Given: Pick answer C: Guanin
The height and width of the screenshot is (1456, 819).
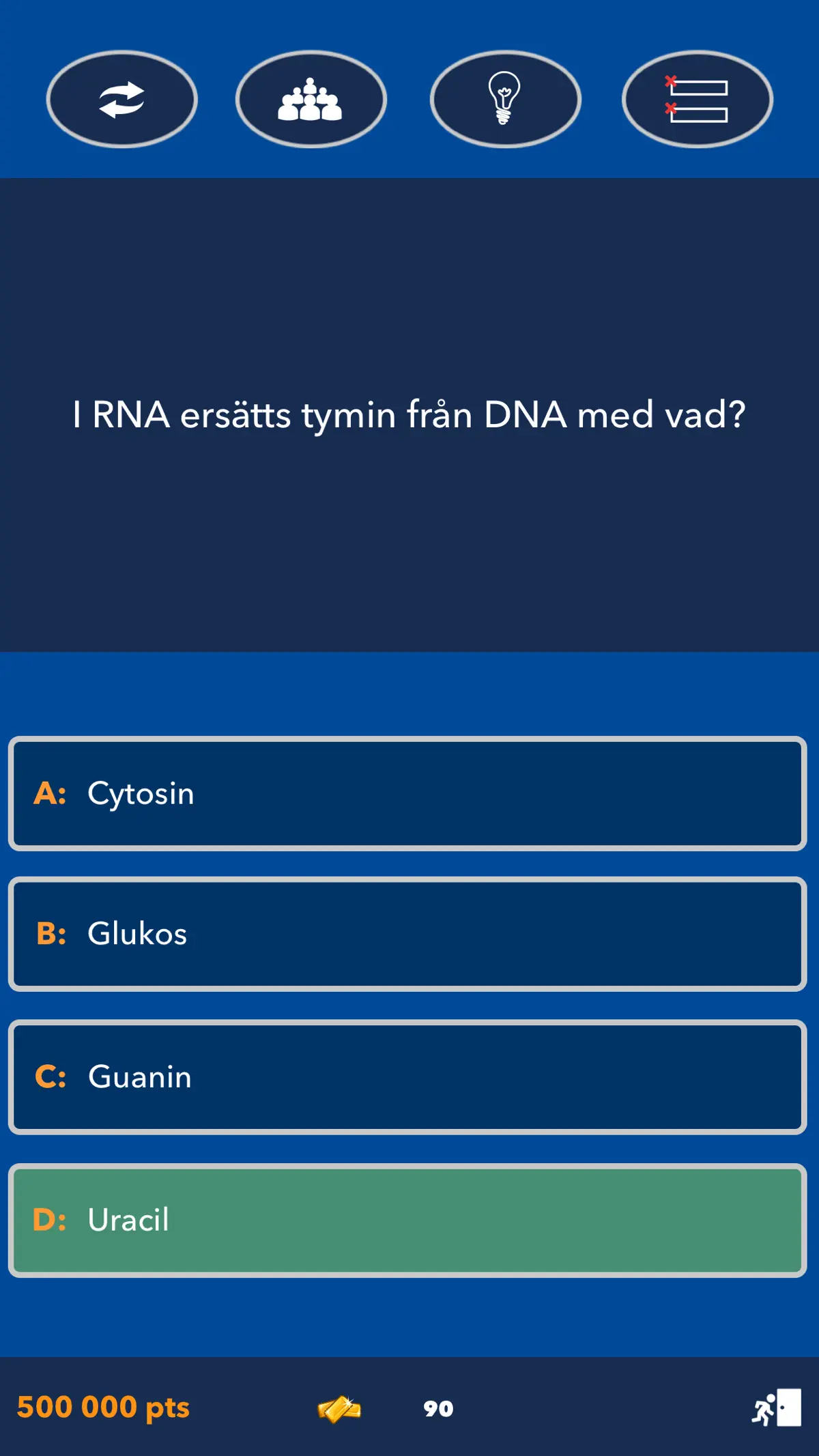Looking at the screenshot, I should tap(407, 1077).
